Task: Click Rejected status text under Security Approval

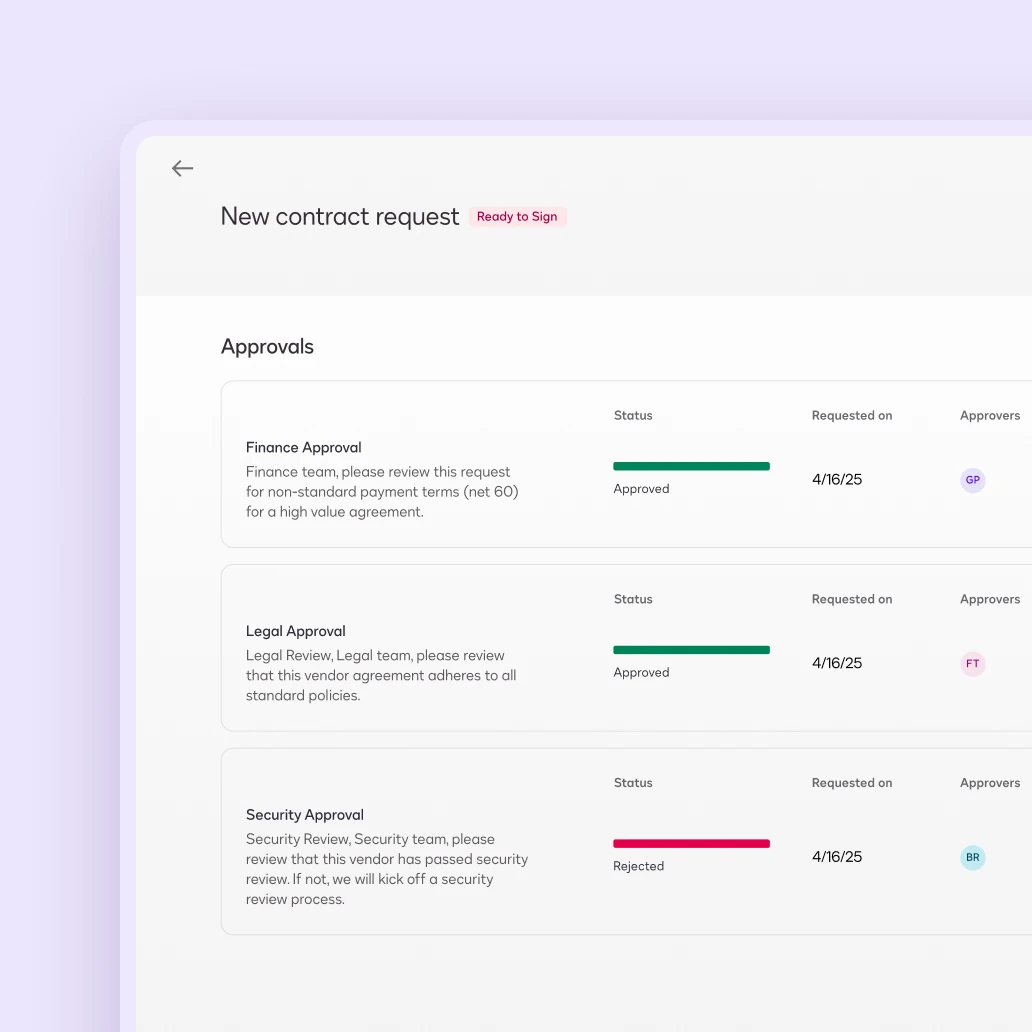Action: (x=638, y=866)
